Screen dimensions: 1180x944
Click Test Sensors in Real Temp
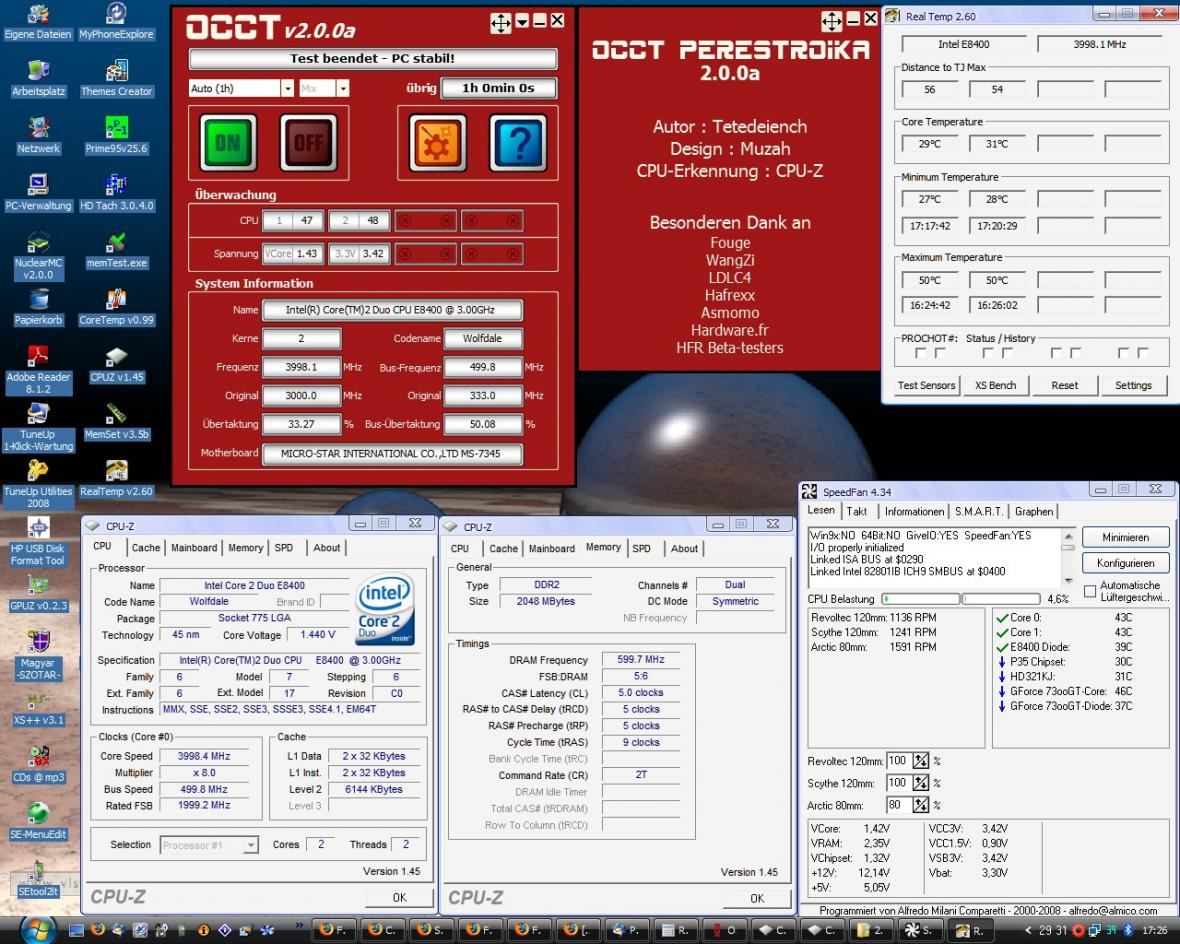(x=926, y=385)
